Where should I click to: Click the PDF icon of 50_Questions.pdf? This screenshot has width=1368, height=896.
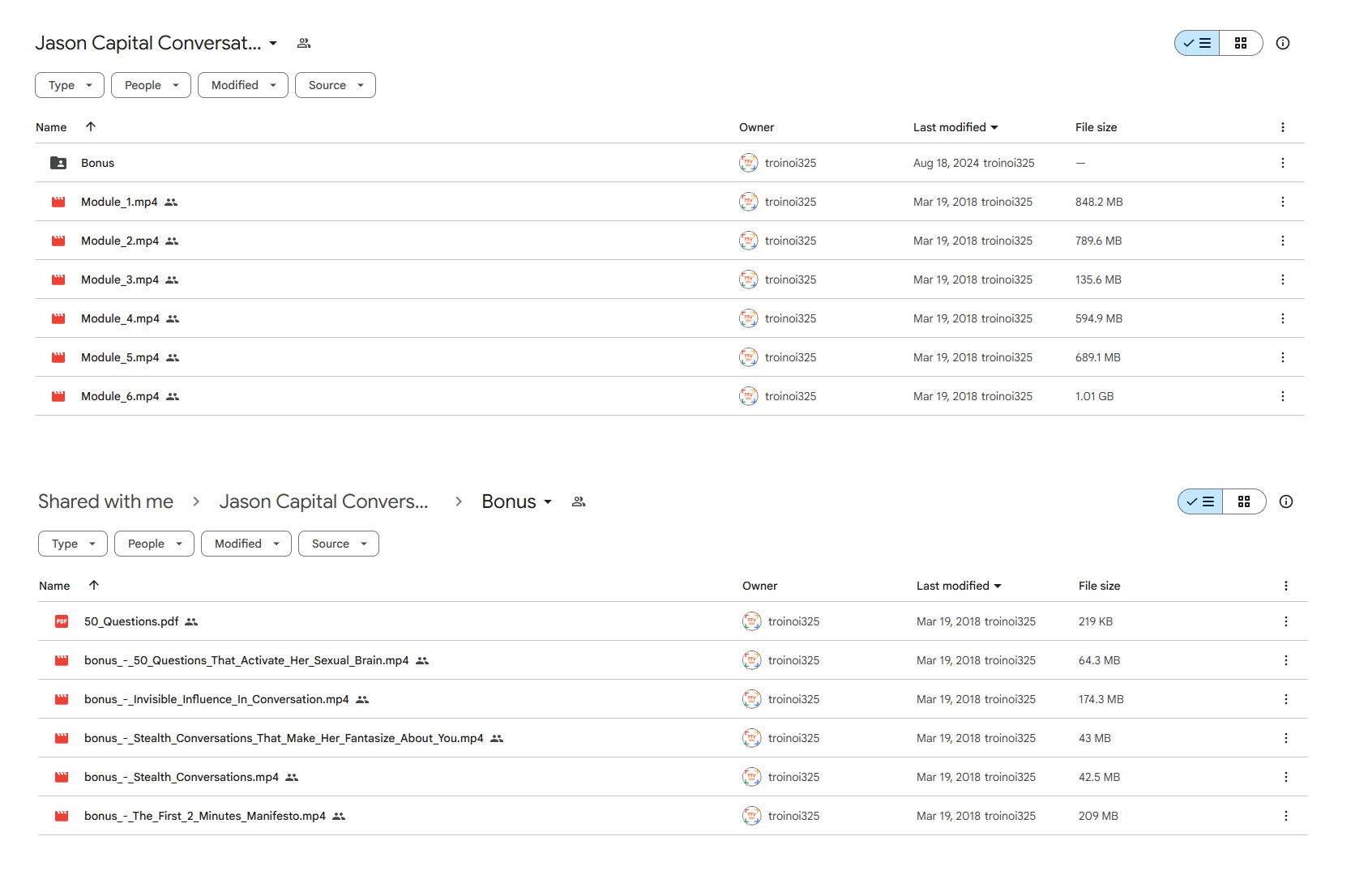click(x=62, y=621)
